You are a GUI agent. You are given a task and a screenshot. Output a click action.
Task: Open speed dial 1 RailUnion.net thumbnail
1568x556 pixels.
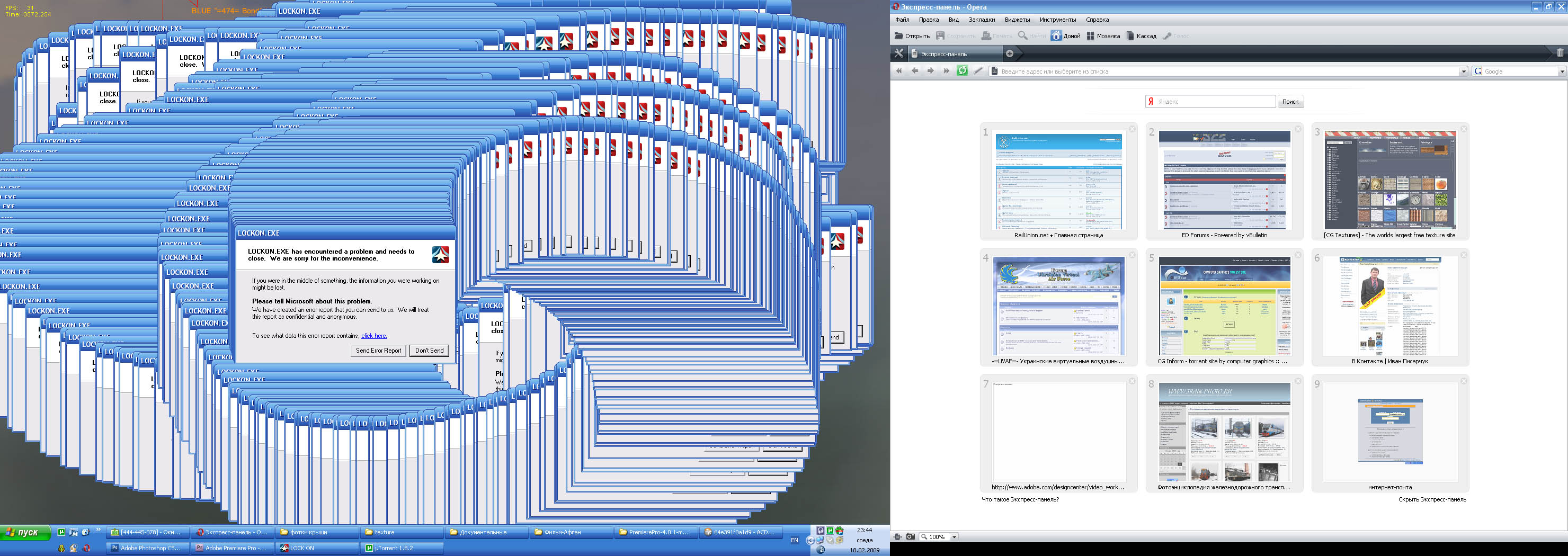click(1058, 181)
